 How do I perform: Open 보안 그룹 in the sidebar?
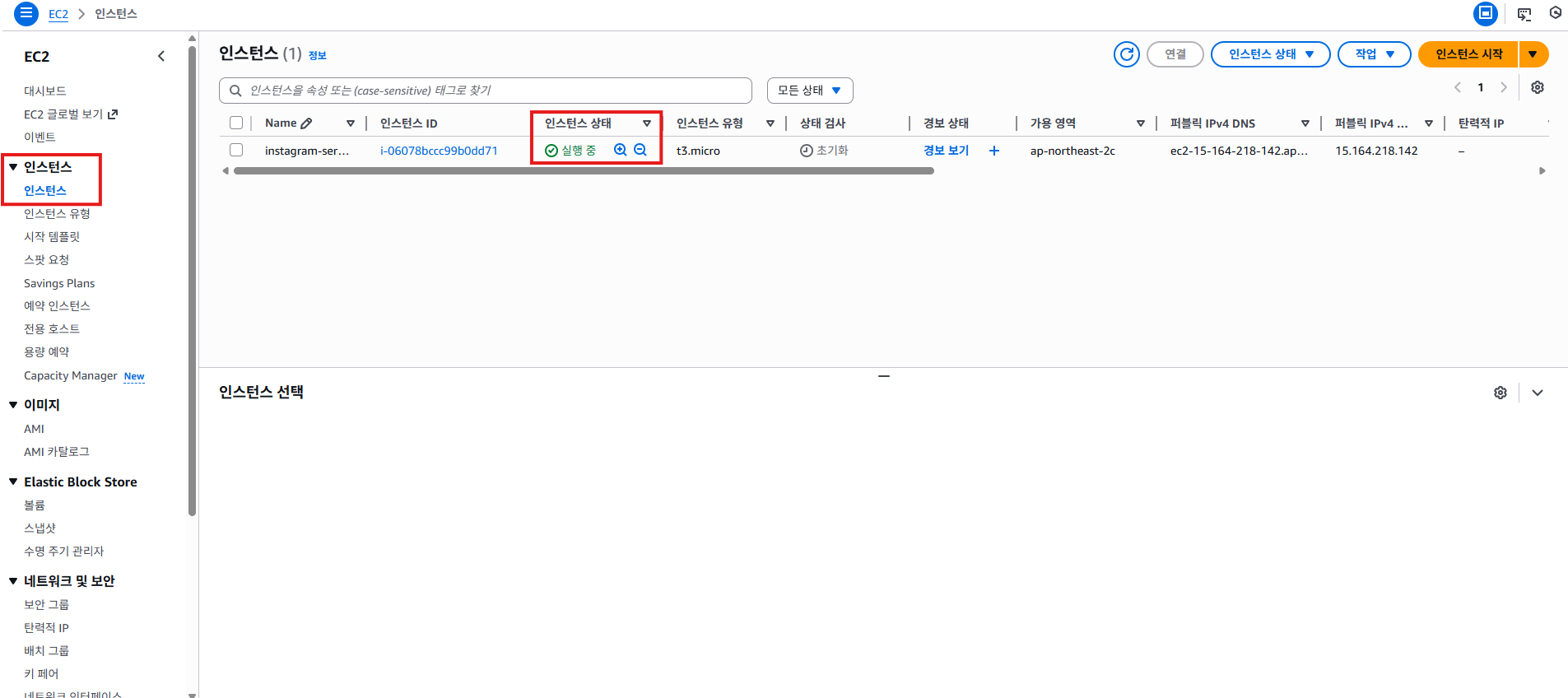pyautogui.click(x=46, y=604)
